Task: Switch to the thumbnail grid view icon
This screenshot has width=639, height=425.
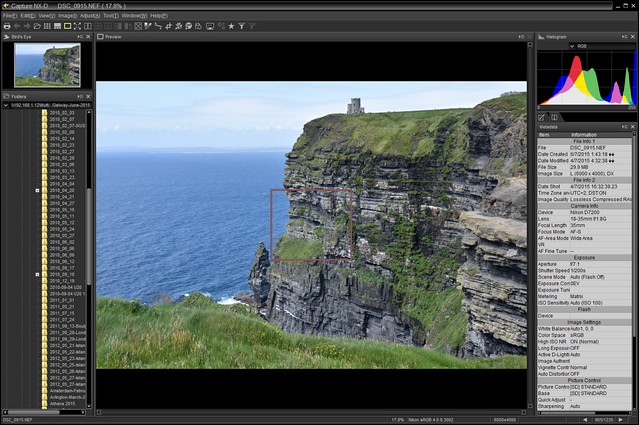Action: point(47,26)
